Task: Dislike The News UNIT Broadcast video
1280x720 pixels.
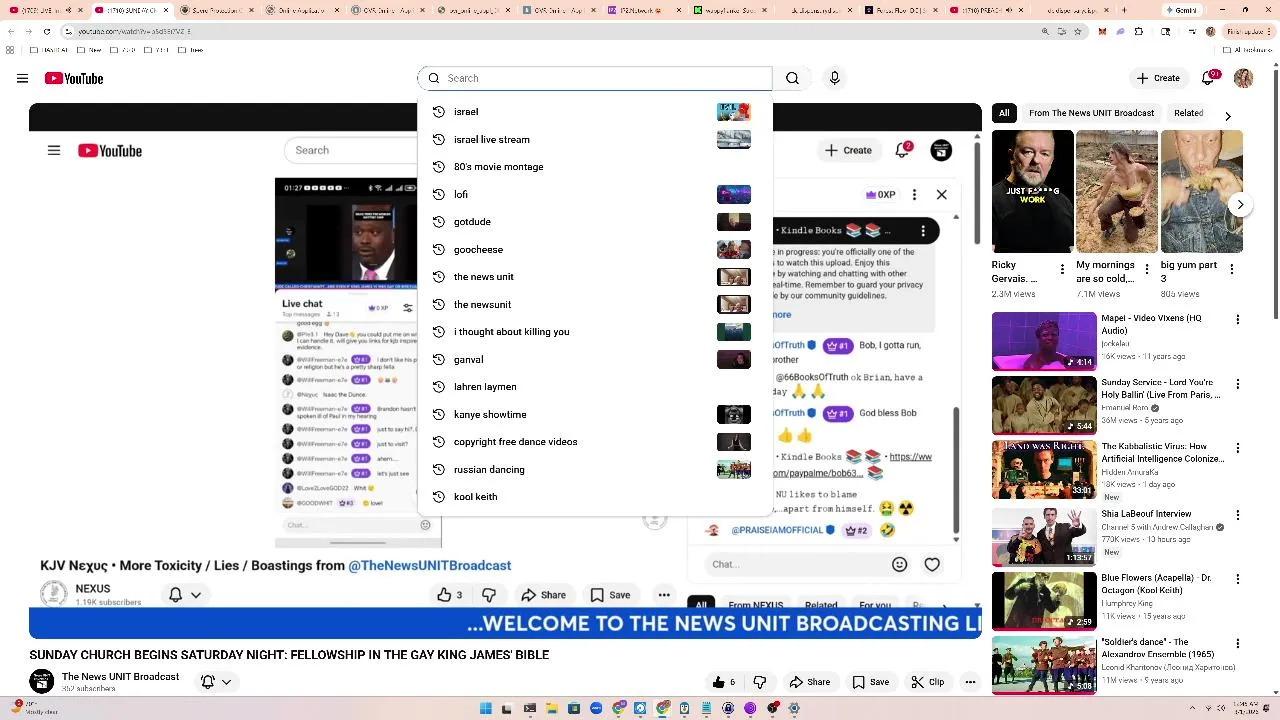Action: [x=760, y=682]
